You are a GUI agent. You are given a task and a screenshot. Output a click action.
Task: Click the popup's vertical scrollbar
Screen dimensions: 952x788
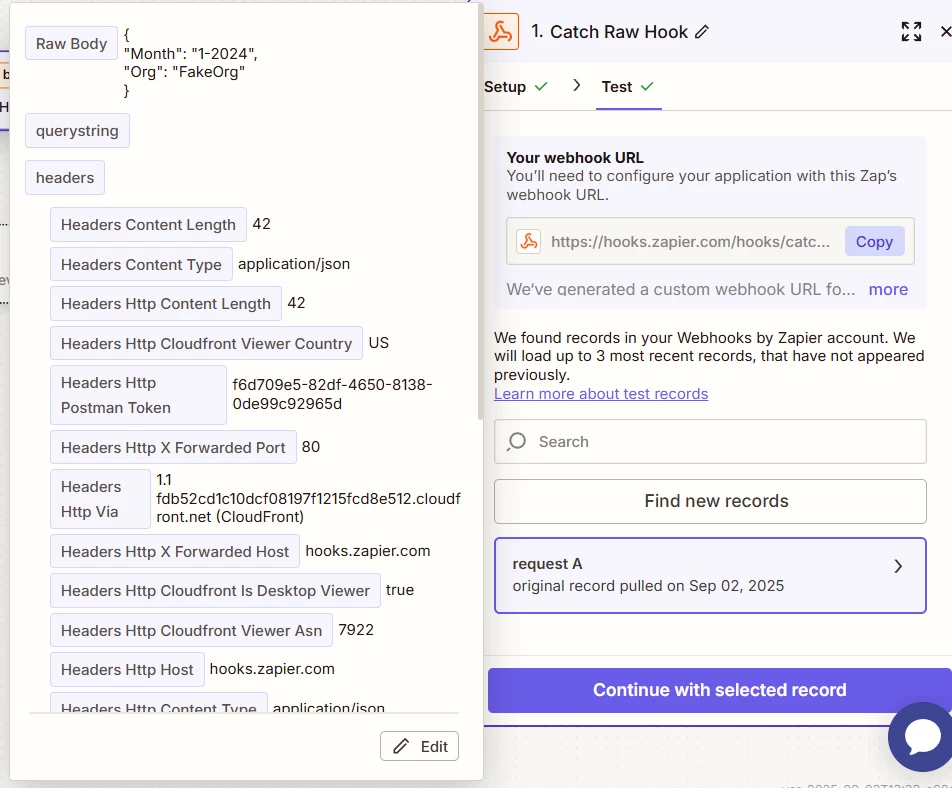(480, 212)
